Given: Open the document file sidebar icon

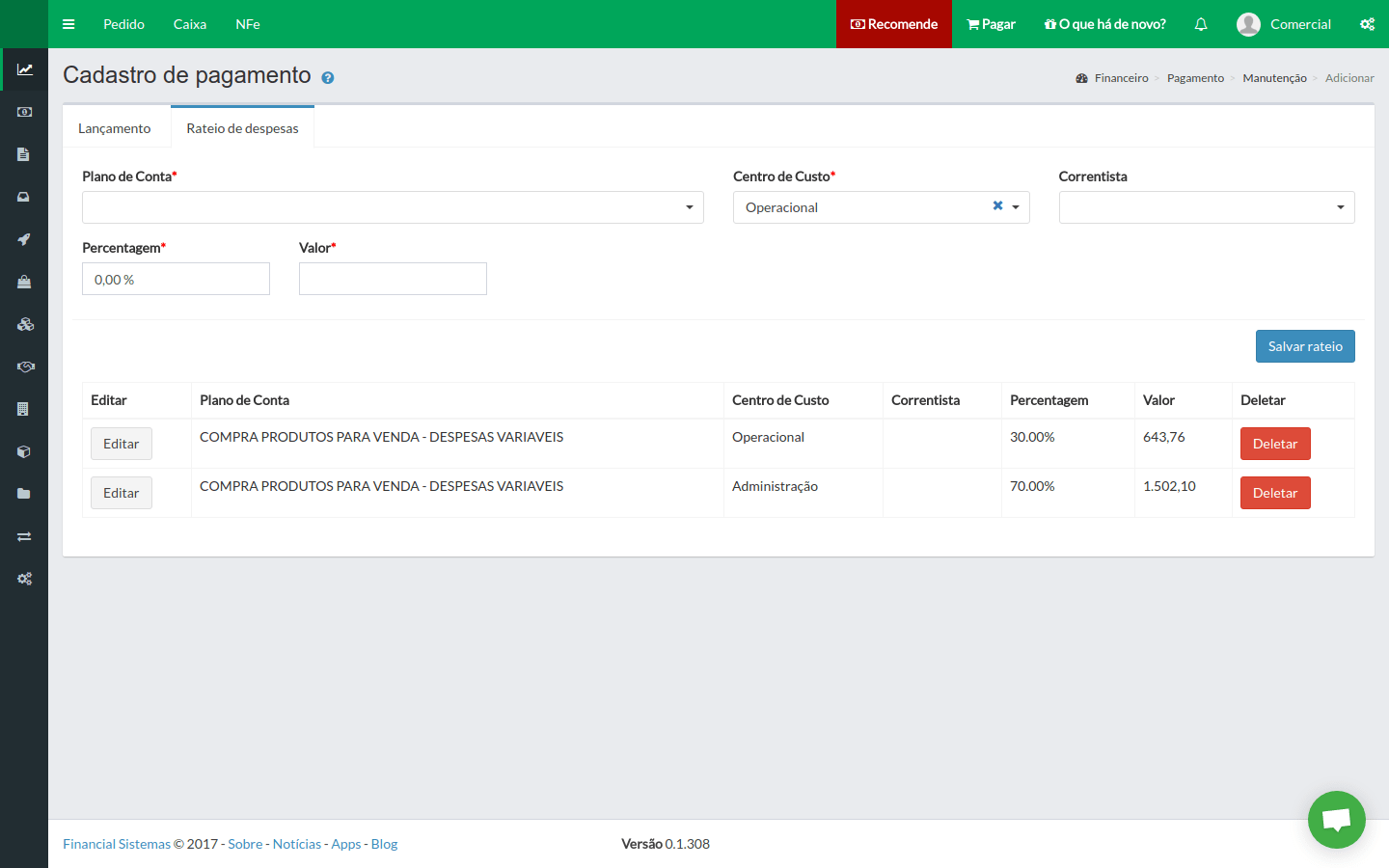Looking at the screenshot, I should pos(24,154).
